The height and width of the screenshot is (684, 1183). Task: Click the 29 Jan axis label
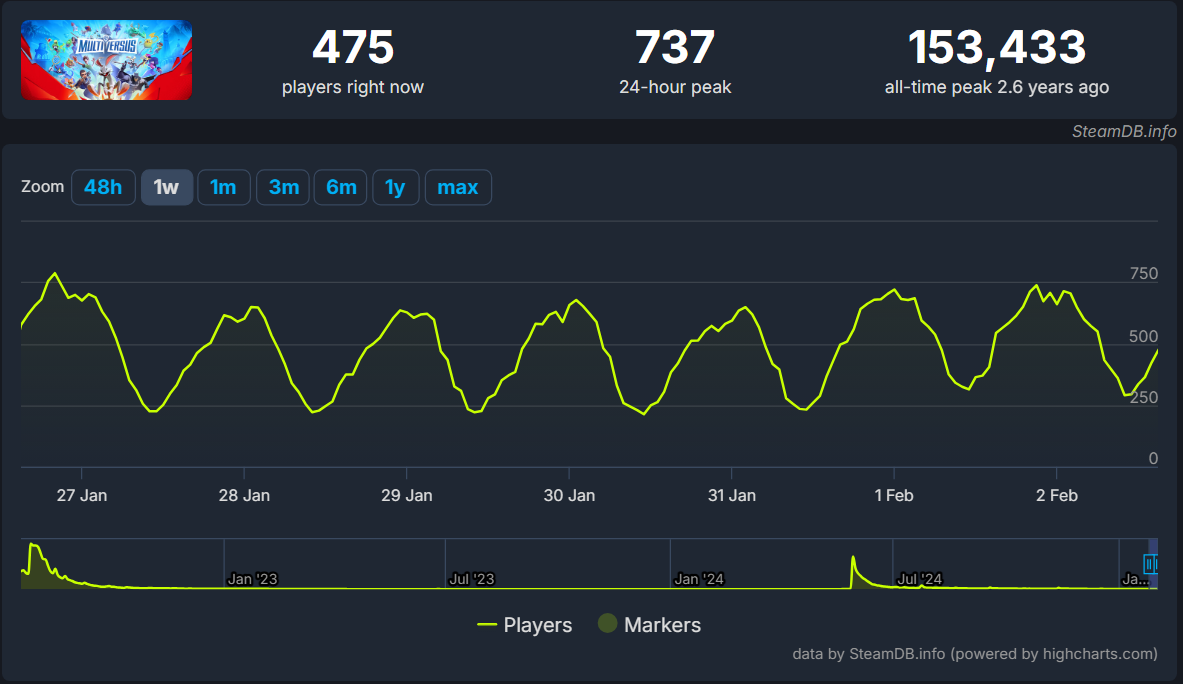pyautogui.click(x=407, y=495)
